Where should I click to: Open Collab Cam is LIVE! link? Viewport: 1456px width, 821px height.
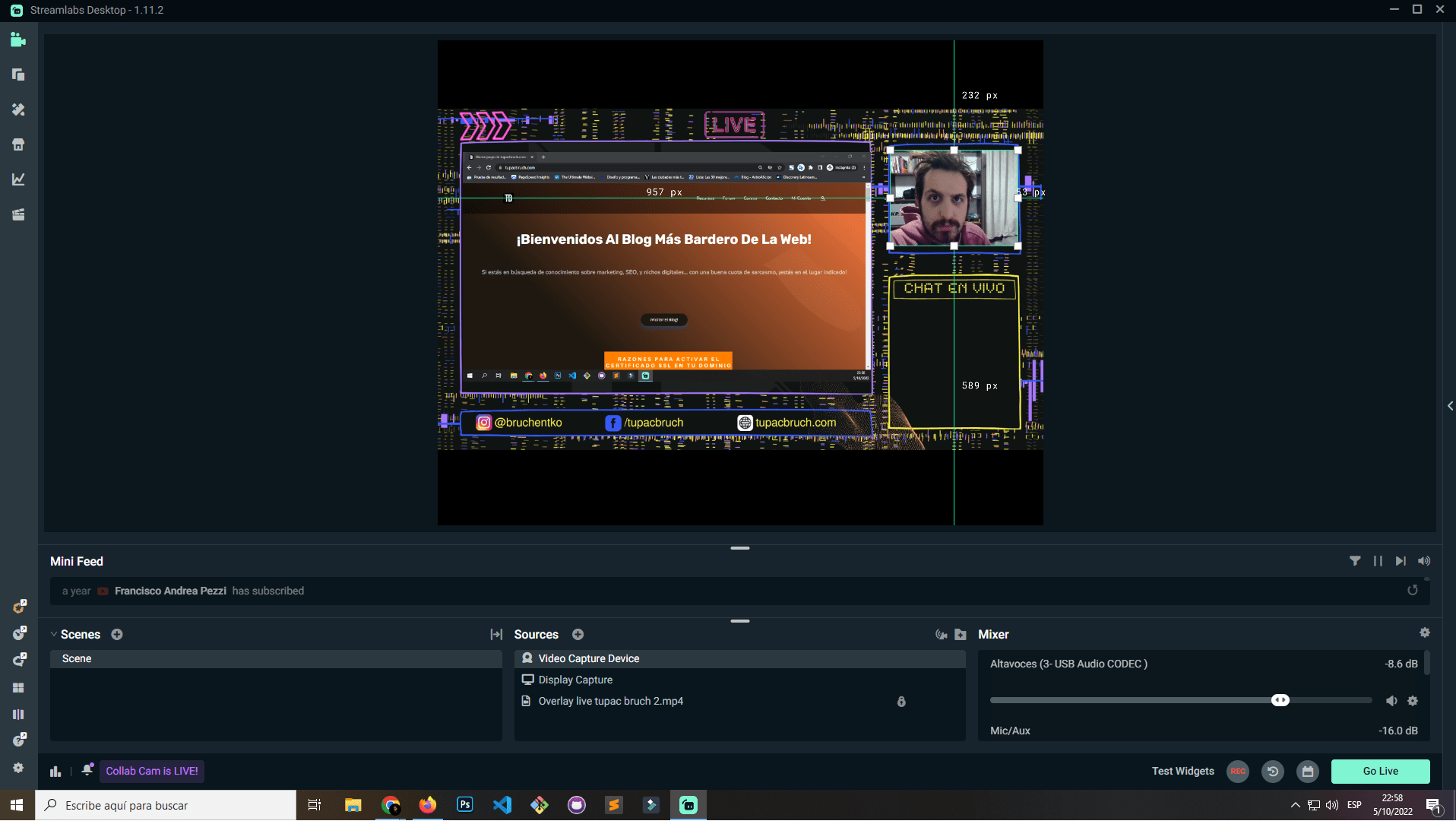(x=151, y=771)
